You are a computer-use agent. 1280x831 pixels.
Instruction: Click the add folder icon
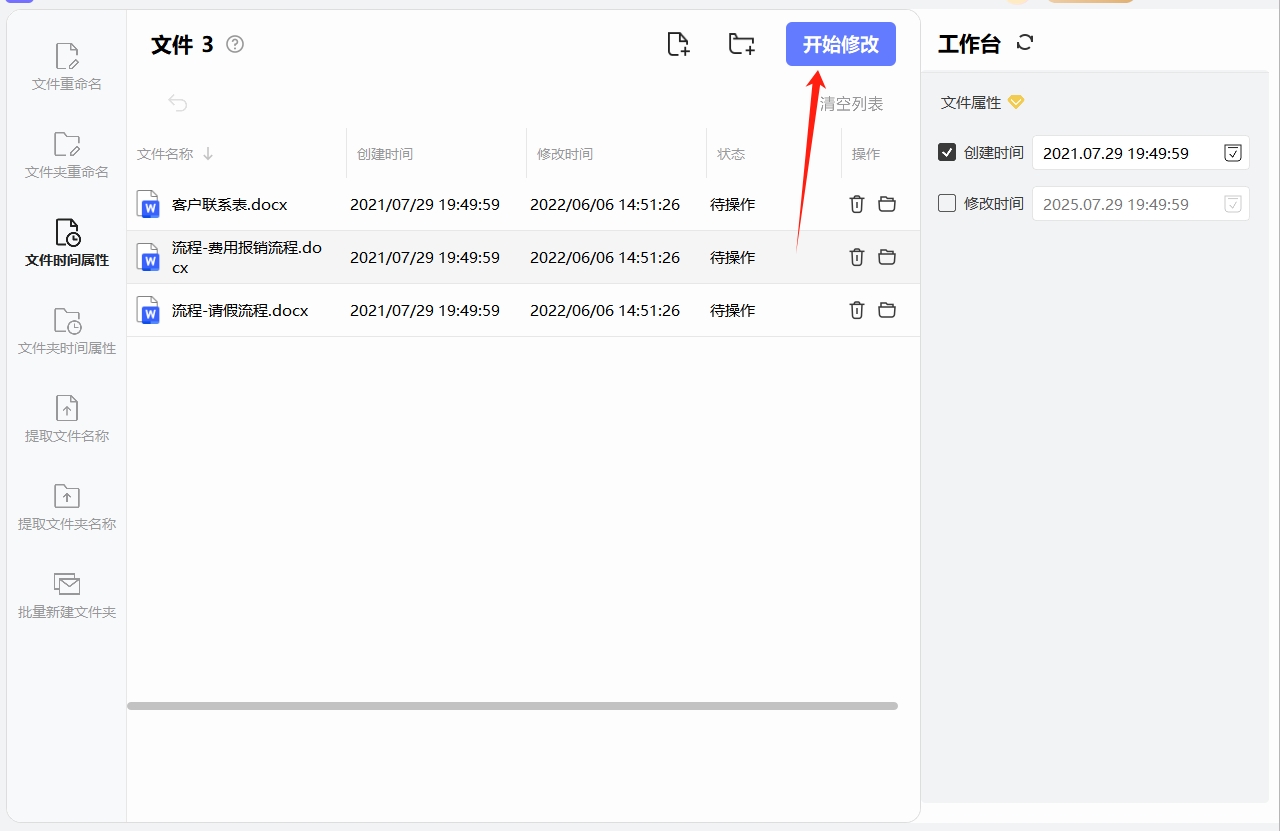pos(741,44)
